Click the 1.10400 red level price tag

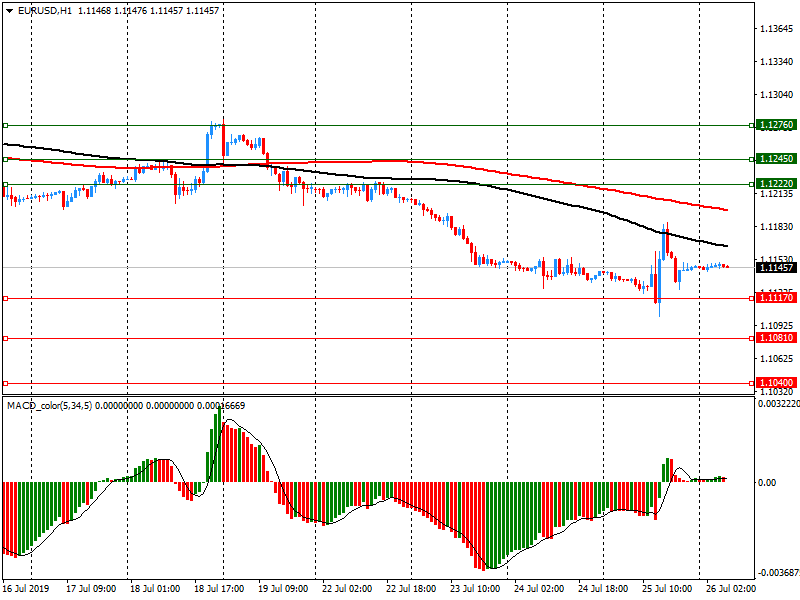point(777,383)
